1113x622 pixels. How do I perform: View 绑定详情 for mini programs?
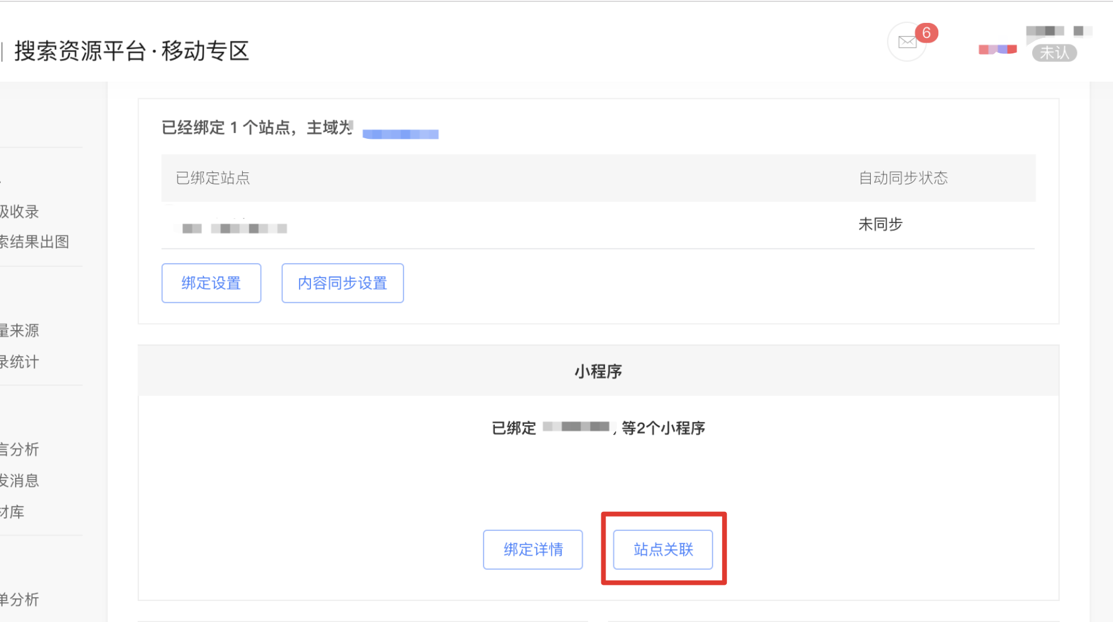coord(533,549)
